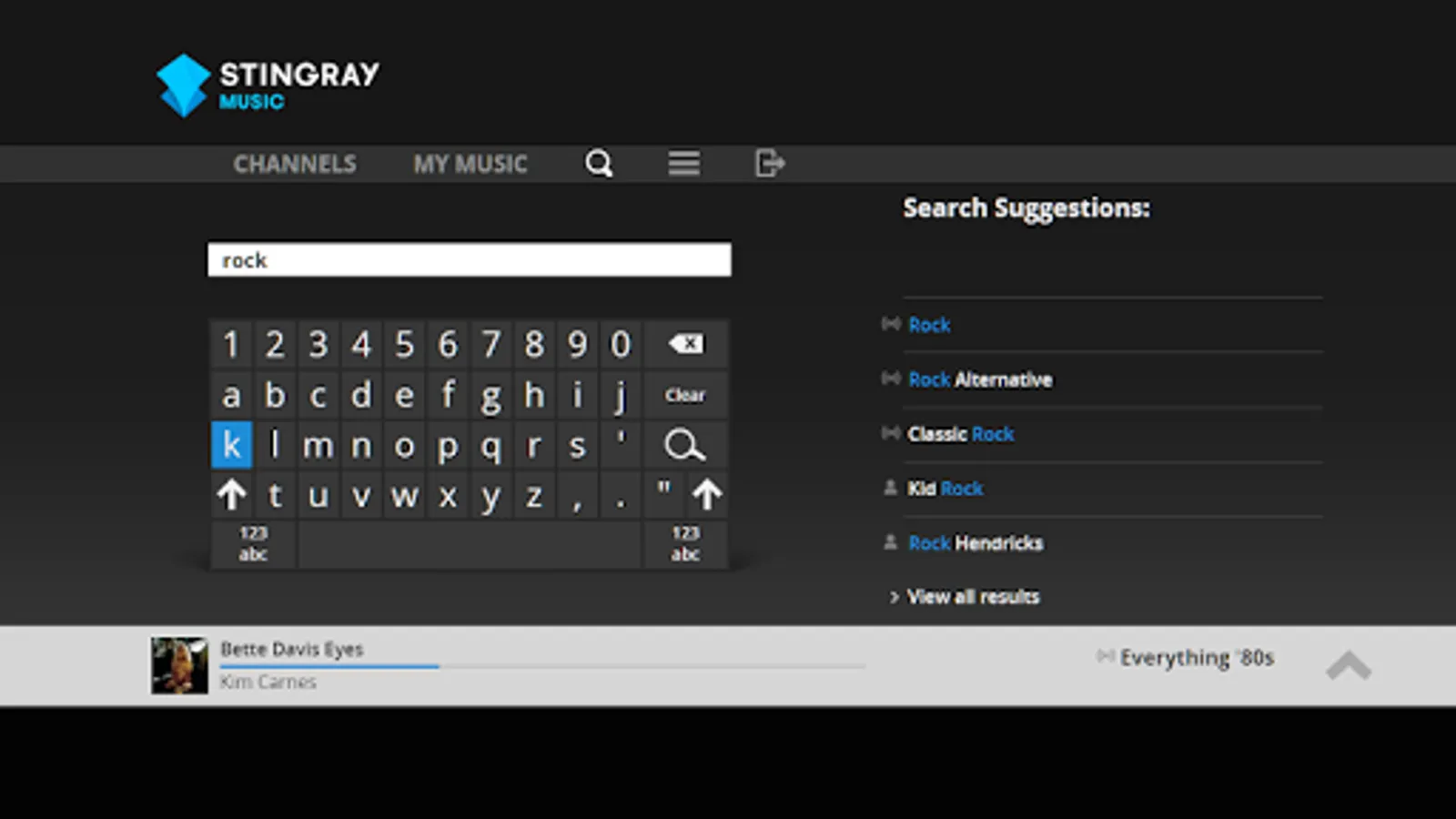Tap the letter e key
The height and width of the screenshot is (819, 1456).
405,395
